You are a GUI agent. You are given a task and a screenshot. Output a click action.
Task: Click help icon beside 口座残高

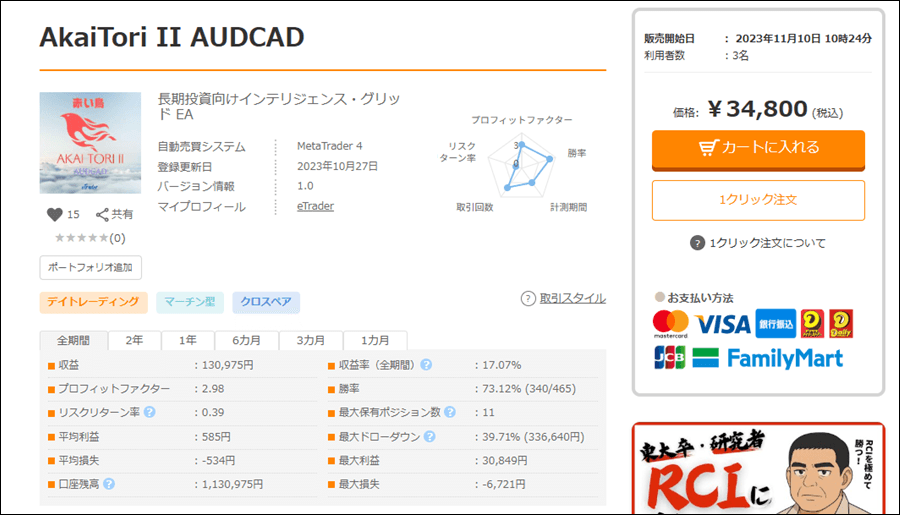click(109, 484)
